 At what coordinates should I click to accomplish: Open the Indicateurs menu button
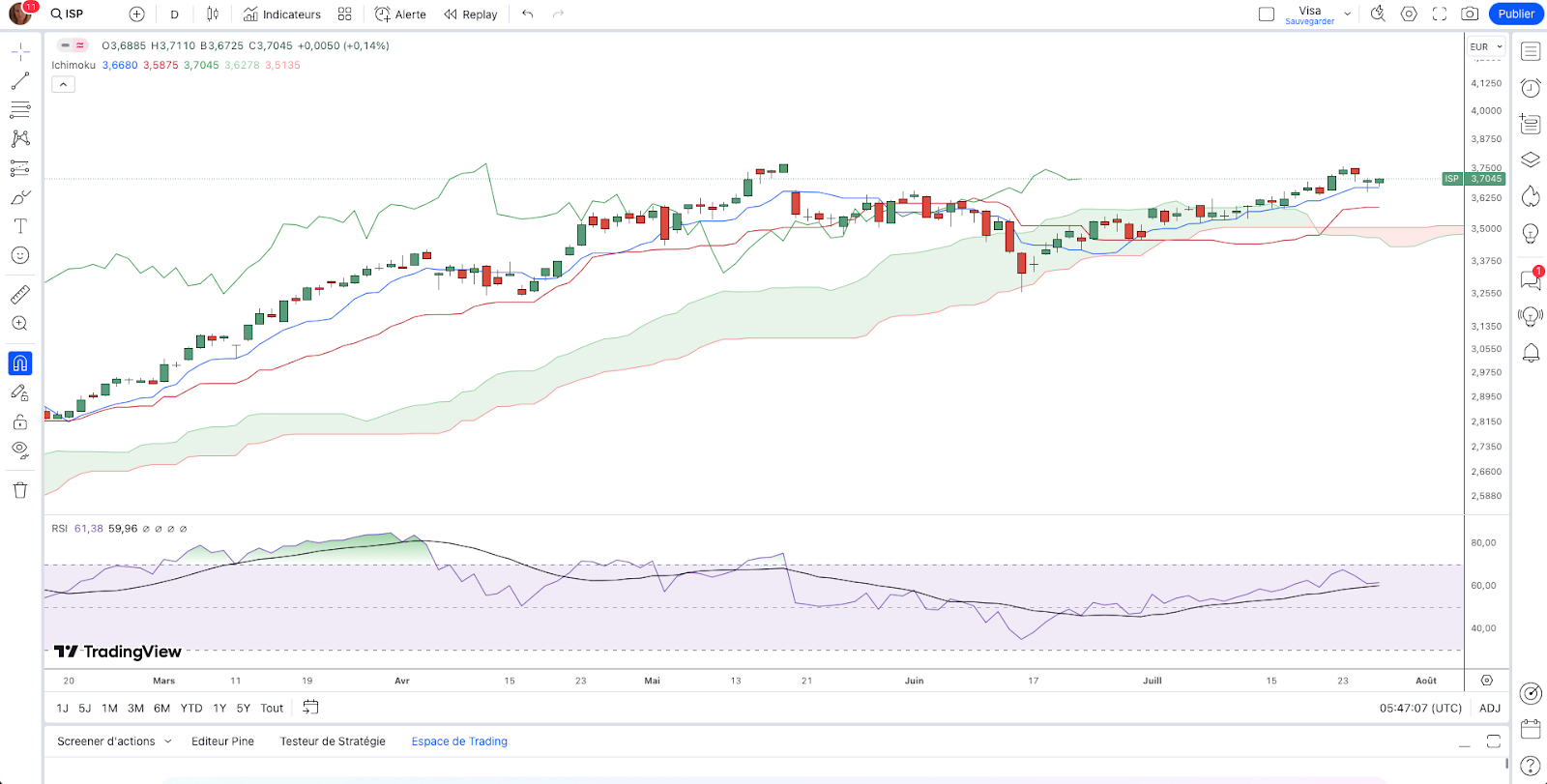coord(281,15)
